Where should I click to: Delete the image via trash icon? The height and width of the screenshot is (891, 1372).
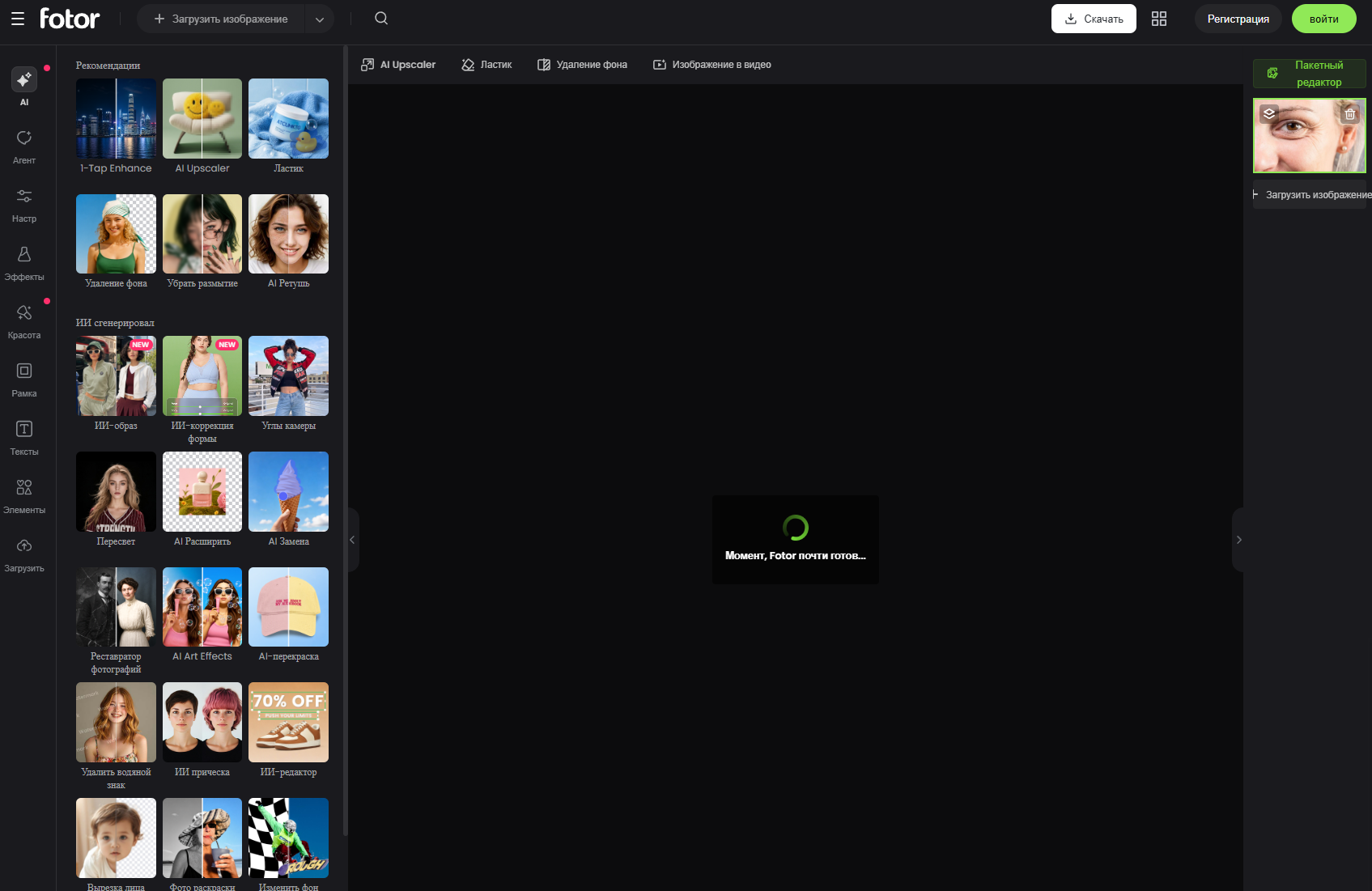[x=1349, y=114]
